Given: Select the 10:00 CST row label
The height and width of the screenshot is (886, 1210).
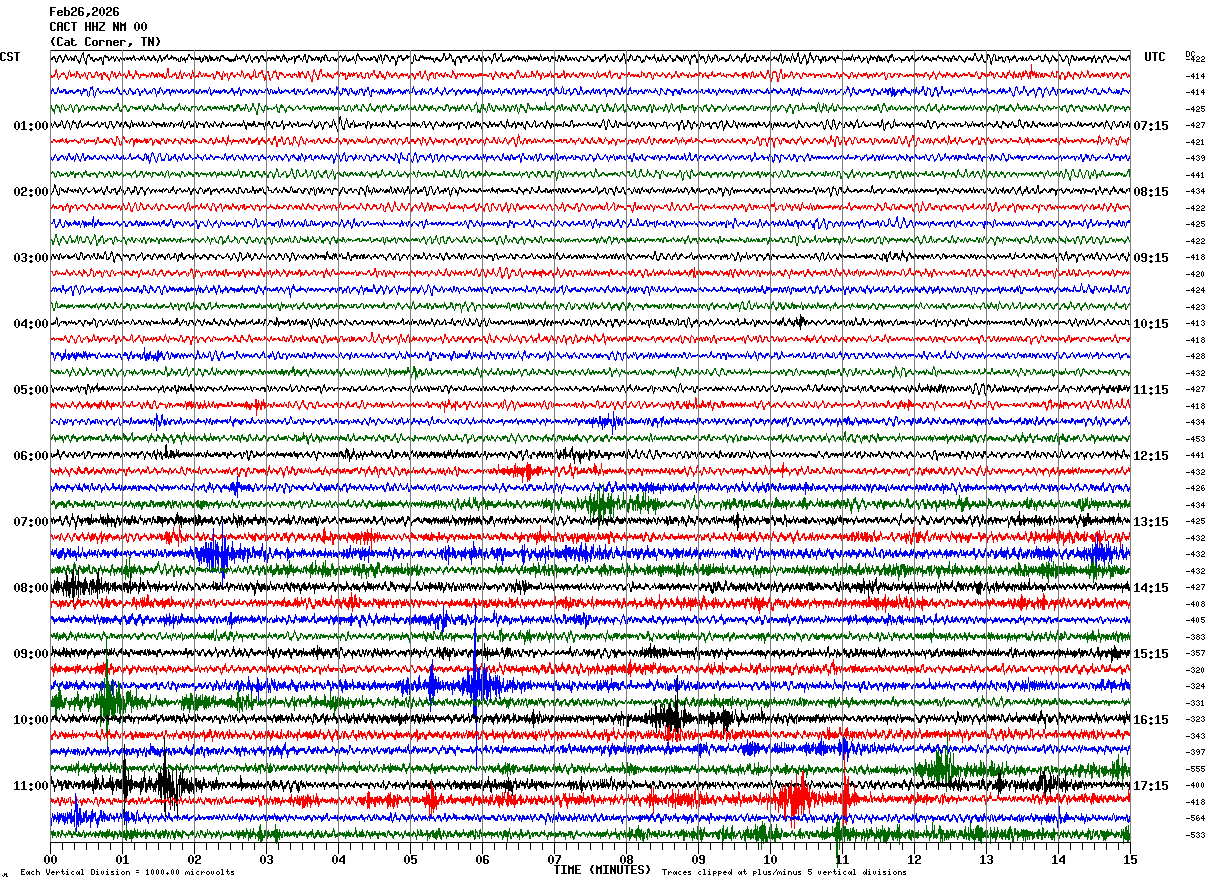Looking at the screenshot, I should click(x=30, y=720).
